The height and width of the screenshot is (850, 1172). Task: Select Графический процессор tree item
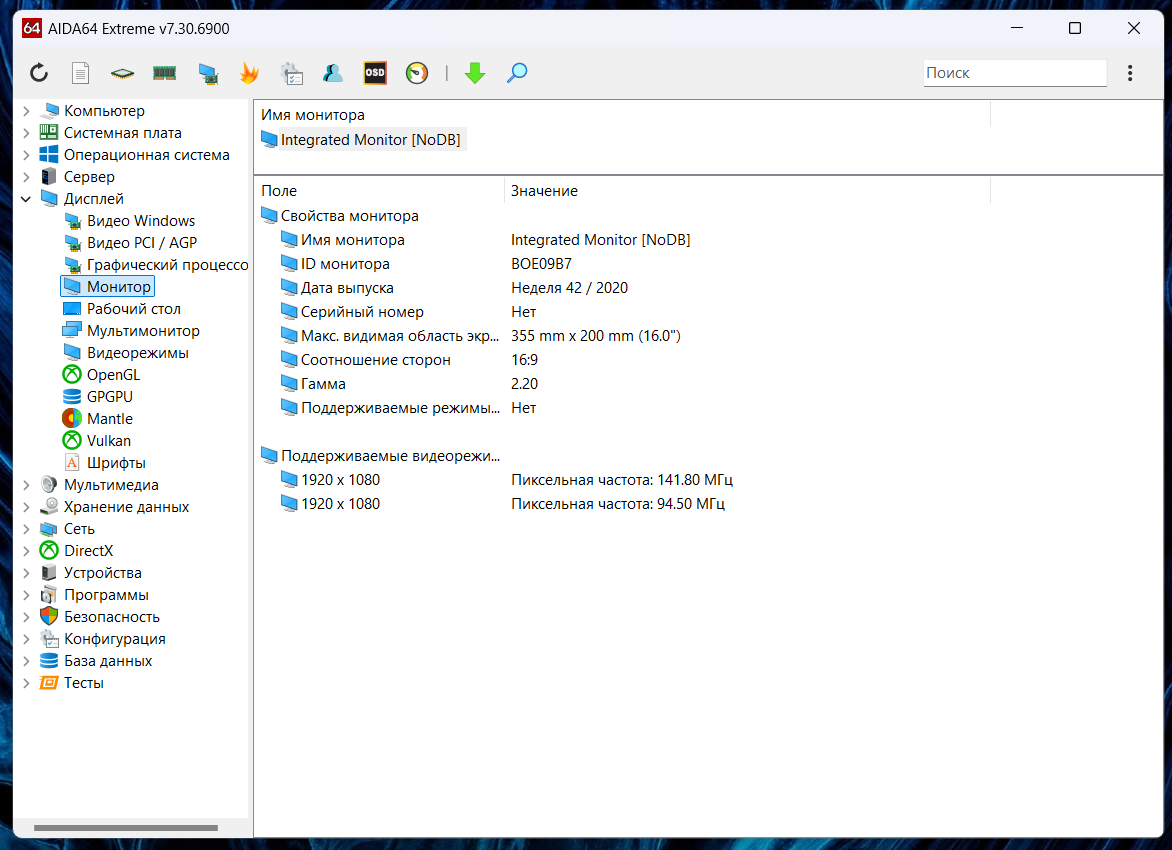pos(167,265)
